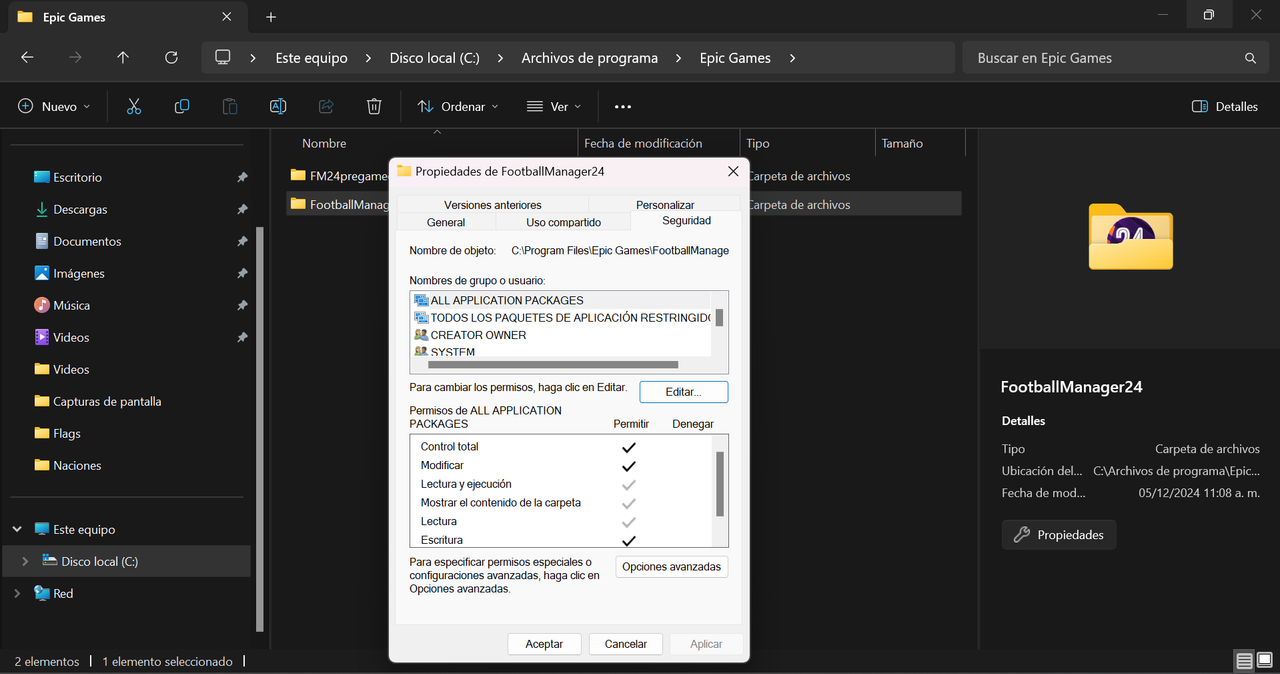Click the computer icon in address bar

(x=223, y=57)
